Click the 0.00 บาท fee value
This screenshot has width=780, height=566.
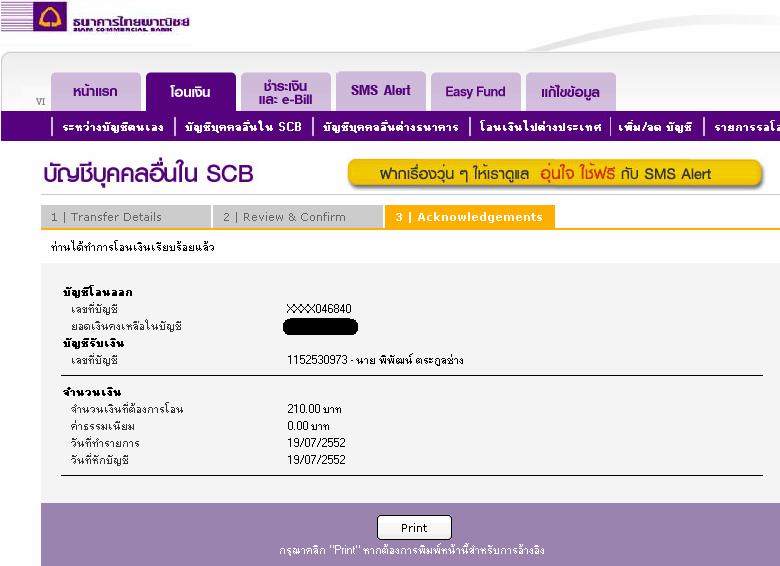[308, 426]
